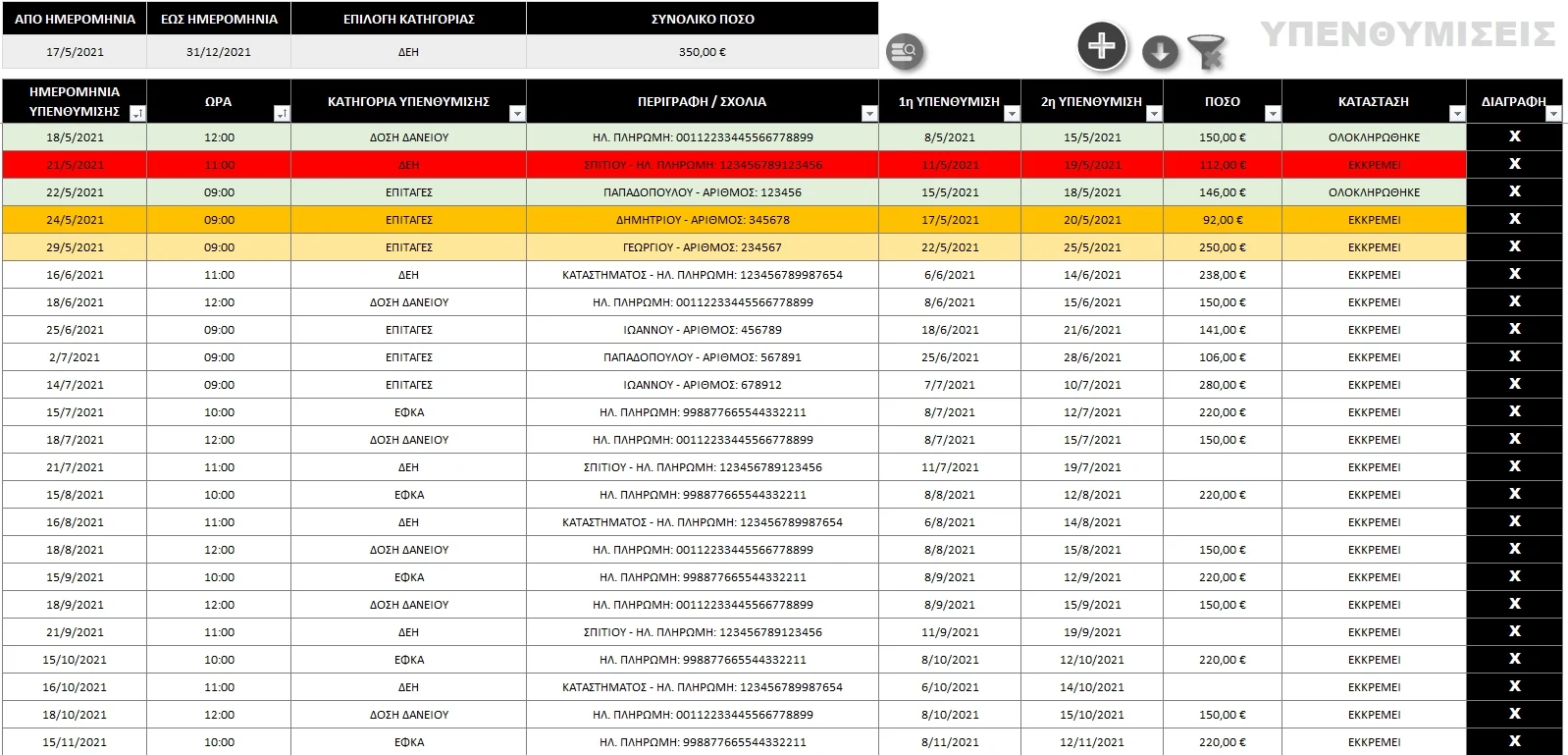The image size is (1568, 755).
Task: Open ΚΑΤΗΓΟΡΙΑ ΥΠΕΝΘΥΜΙΣΗΣ column filter dropdown
Action: pyautogui.click(x=517, y=114)
